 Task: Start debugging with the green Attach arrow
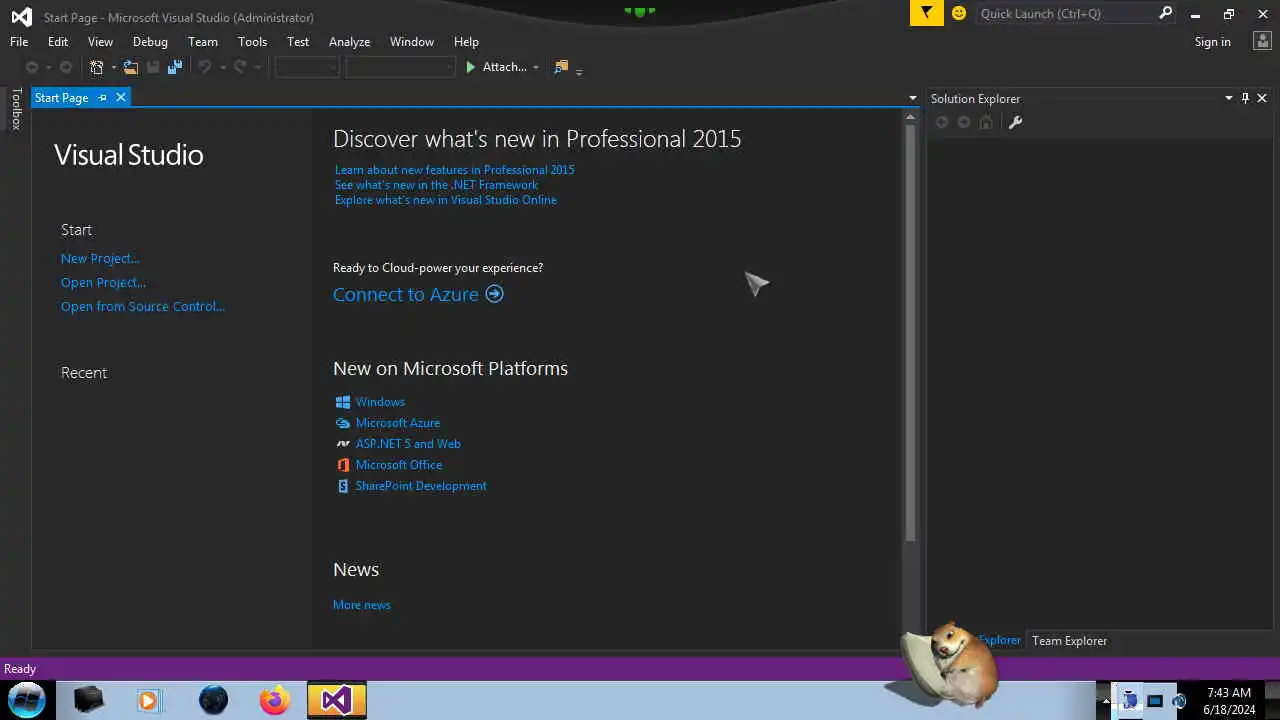tap(471, 67)
